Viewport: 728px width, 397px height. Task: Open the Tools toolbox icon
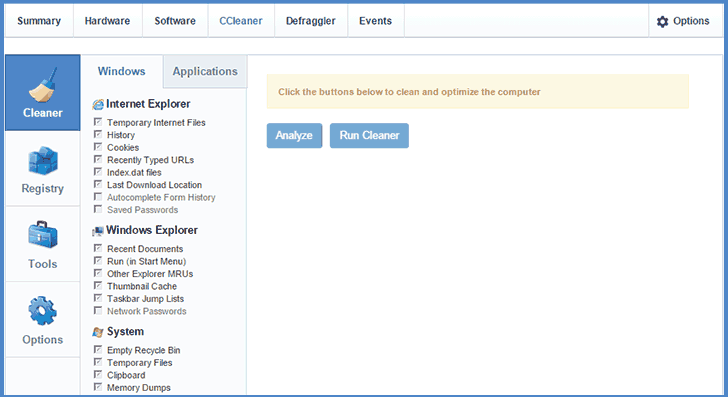[x=42, y=235]
